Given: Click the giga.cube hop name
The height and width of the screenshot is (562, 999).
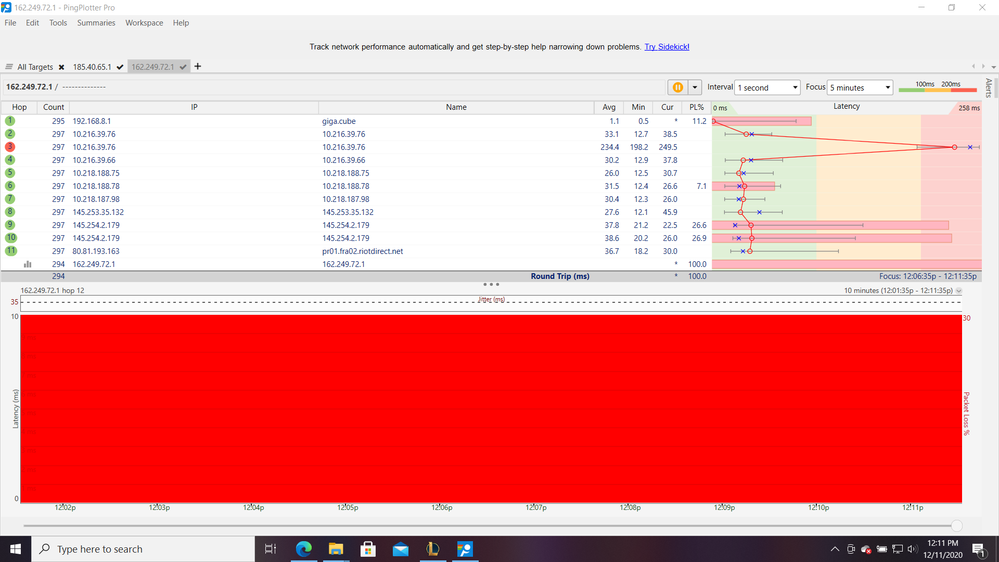Looking at the screenshot, I should pos(338,121).
